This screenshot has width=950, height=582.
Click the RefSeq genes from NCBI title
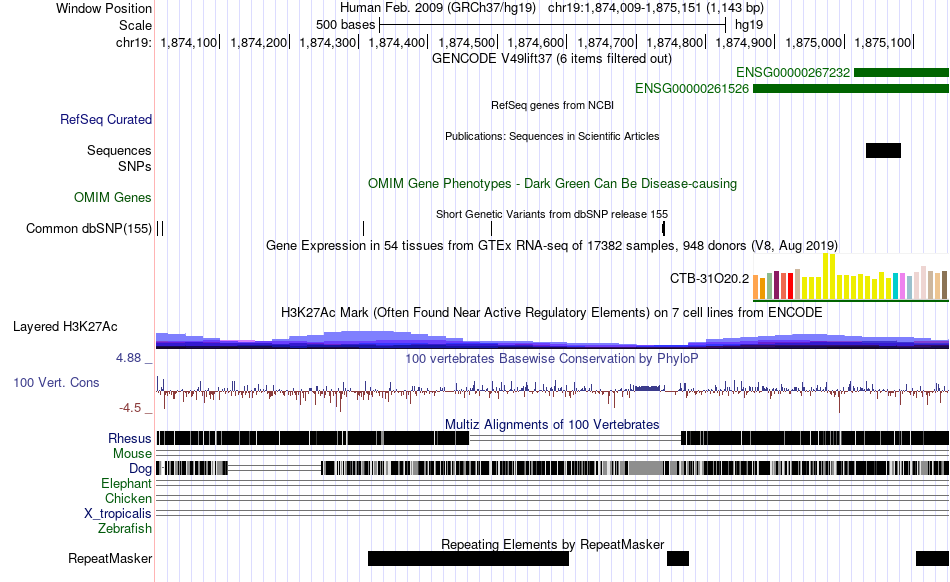[552, 105]
